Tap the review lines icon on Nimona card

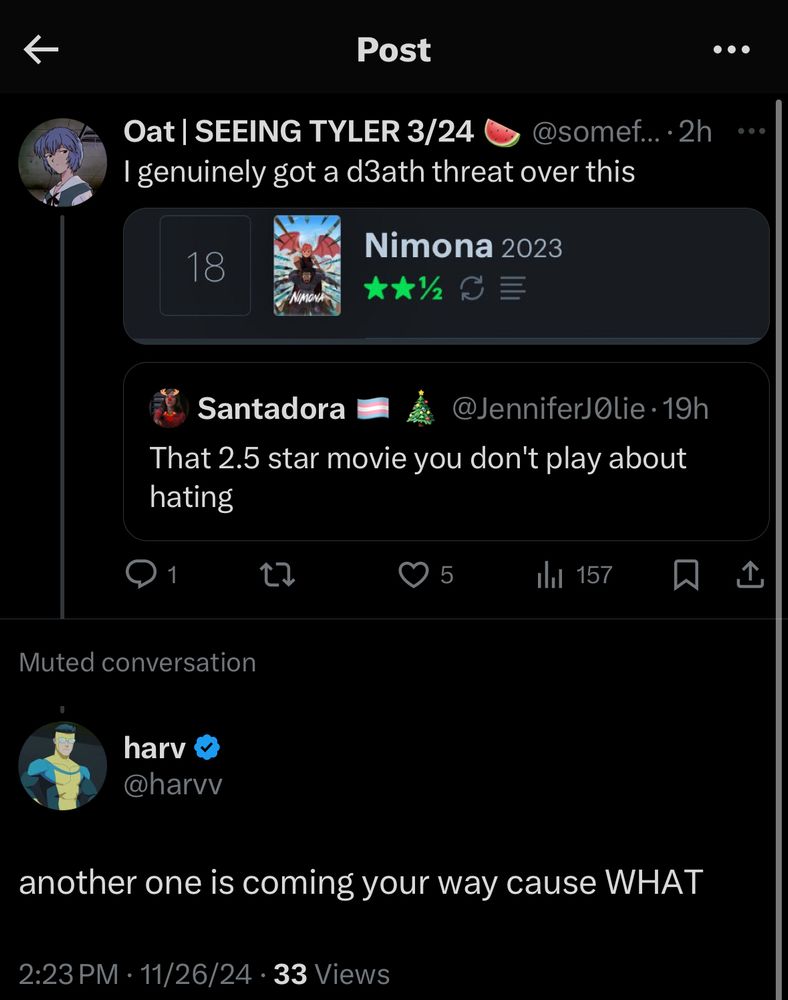point(513,288)
